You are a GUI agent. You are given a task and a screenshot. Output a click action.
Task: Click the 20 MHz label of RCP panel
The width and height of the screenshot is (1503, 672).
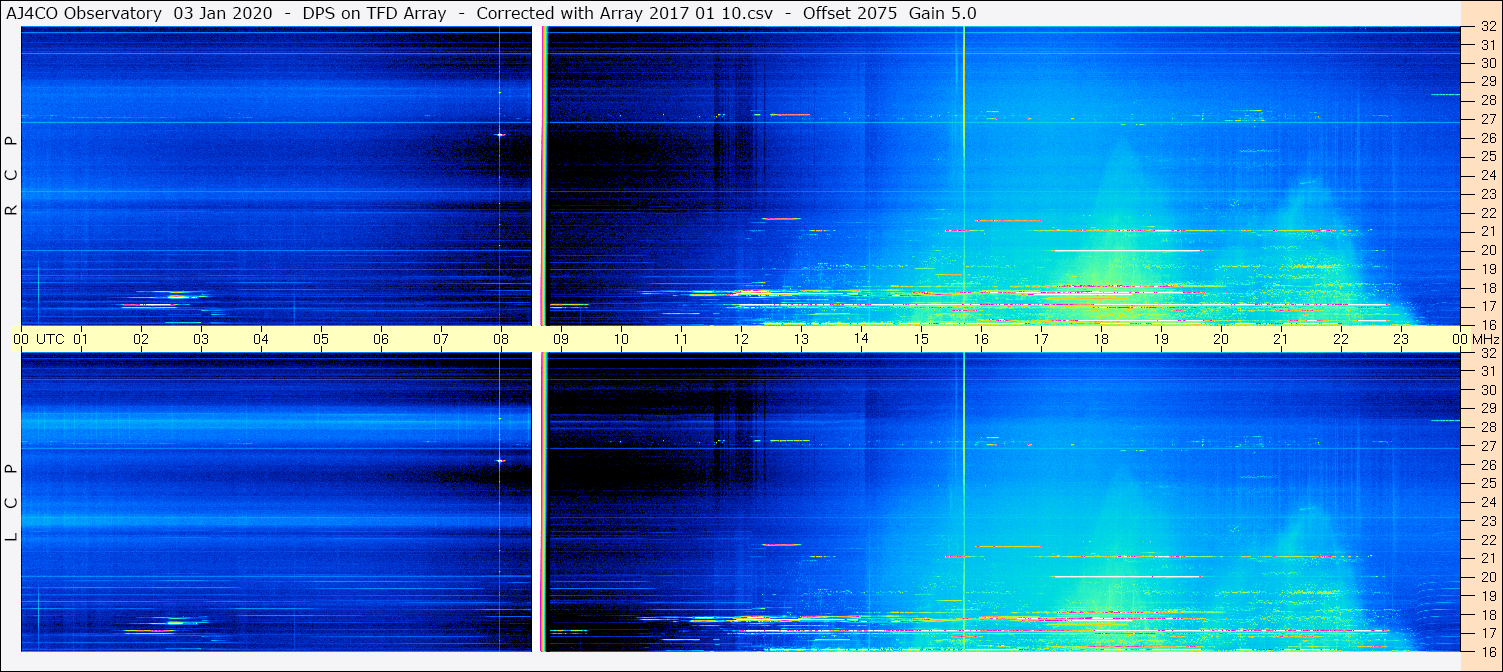[1488, 250]
